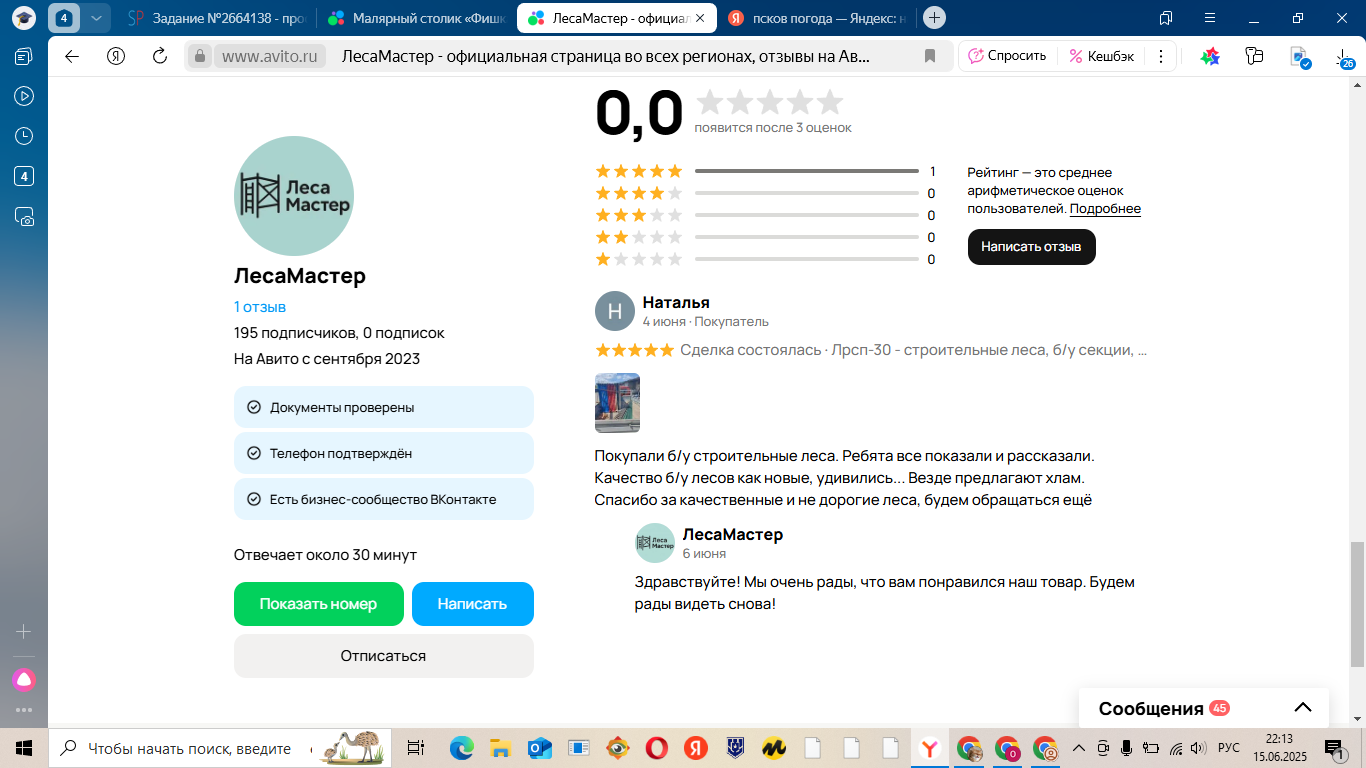The image size is (1366, 768).
Task: Filter reviews by the one-star row
Action: click(765, 259)
